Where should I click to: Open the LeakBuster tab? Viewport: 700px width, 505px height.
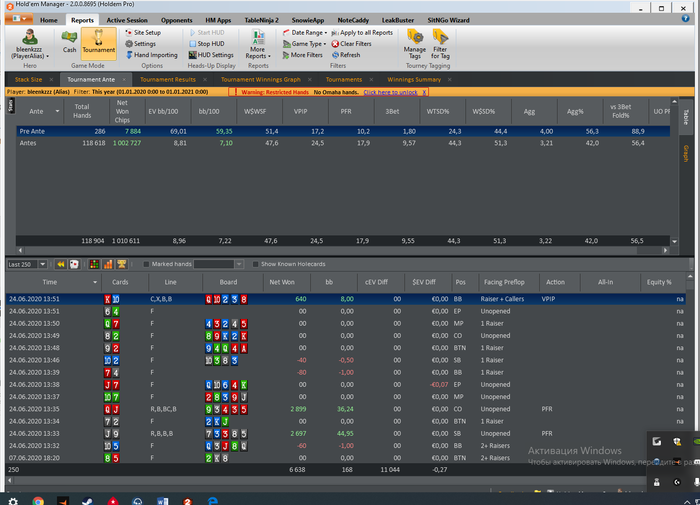398,20
